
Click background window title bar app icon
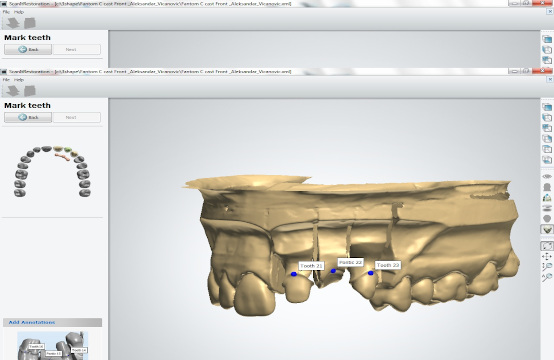point(4,4)
